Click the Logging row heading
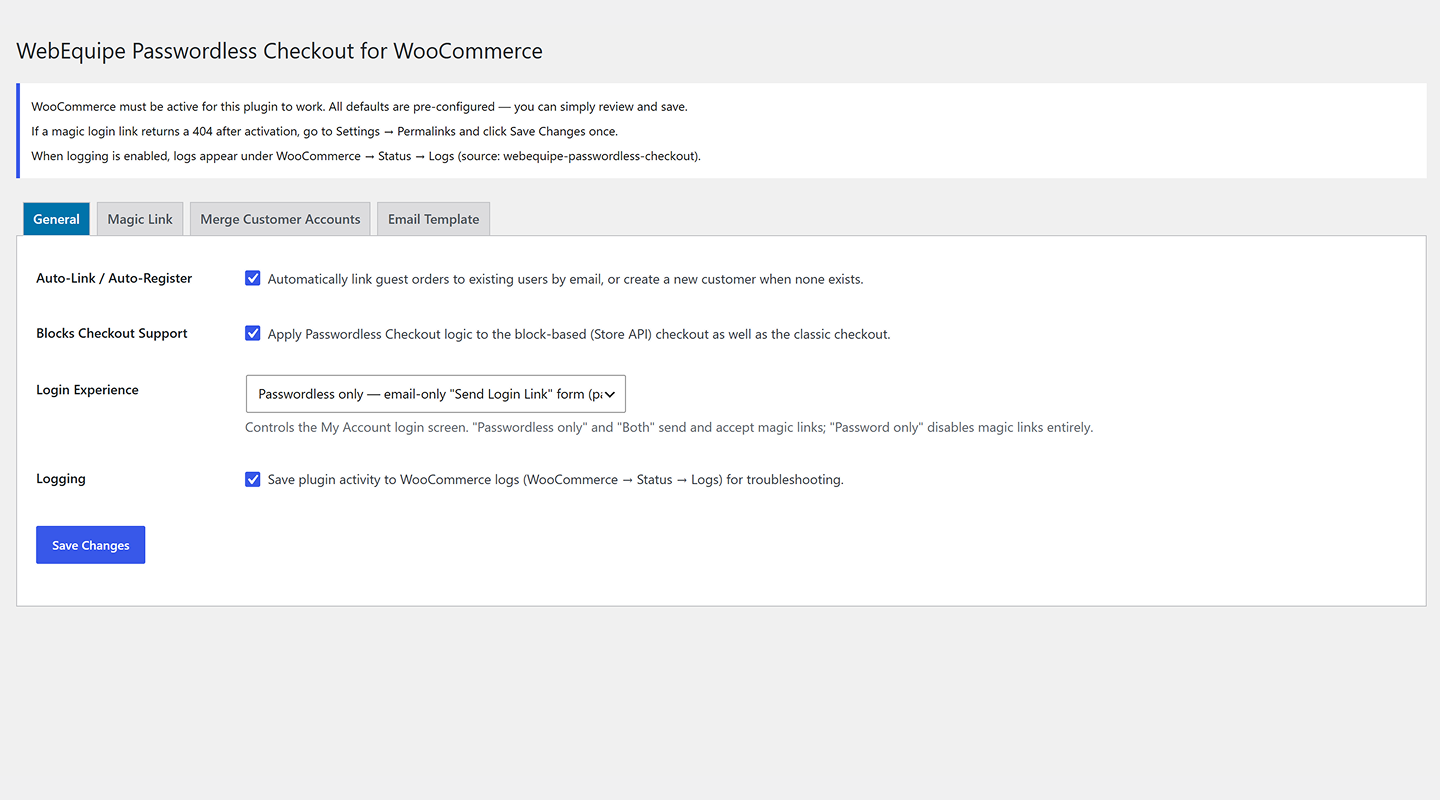 61,479
